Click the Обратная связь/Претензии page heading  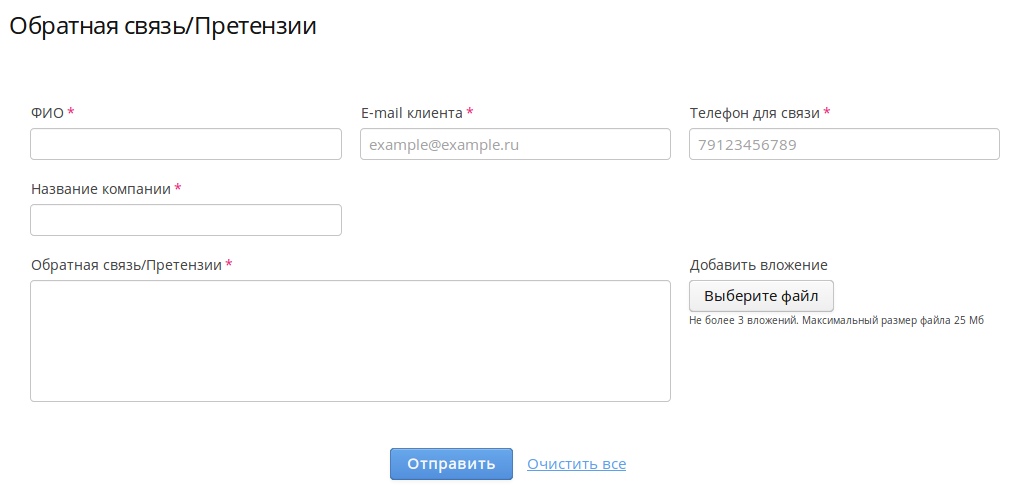[x=163, y=27]
